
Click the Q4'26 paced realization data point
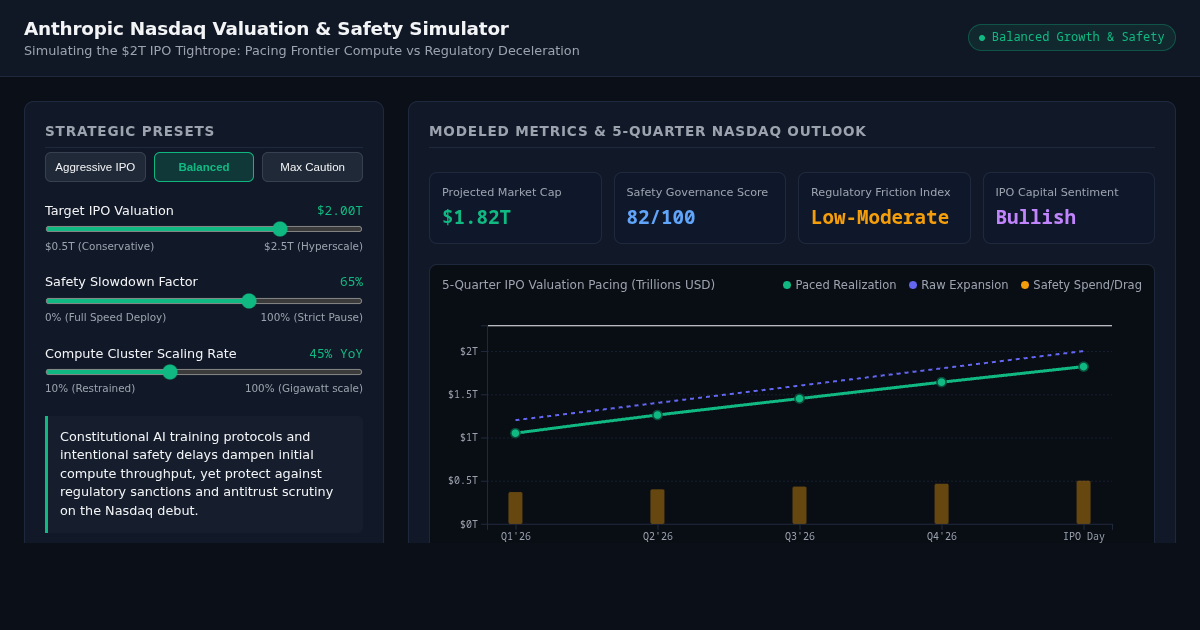pos(941,382)
